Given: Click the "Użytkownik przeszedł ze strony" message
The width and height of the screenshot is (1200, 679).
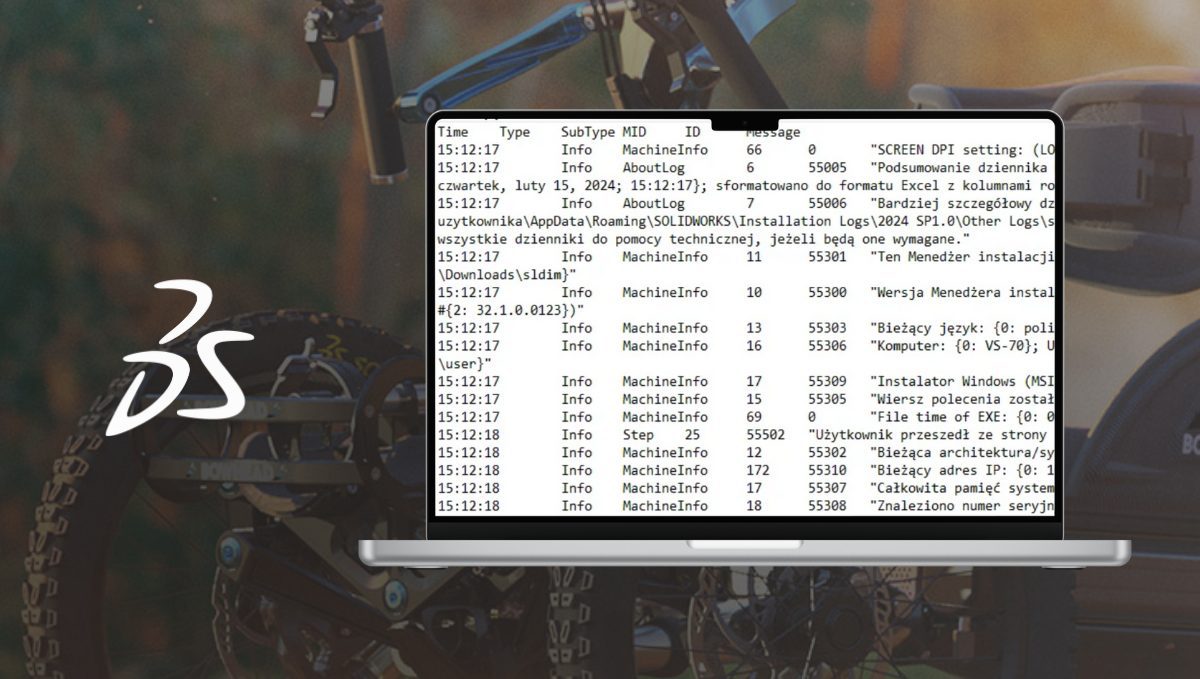Looking at the screenshot, I should [926, 435].
